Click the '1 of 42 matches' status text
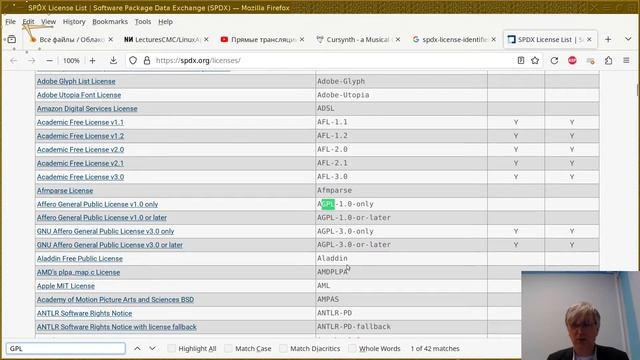Screen dimensions: 640x360 click(435, 349)
